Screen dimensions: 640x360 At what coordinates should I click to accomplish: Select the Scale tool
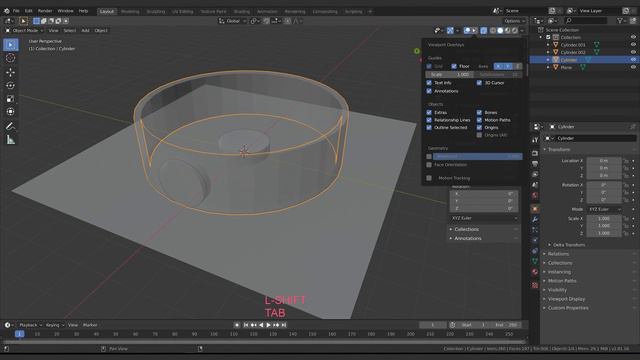tap(11, 99)
